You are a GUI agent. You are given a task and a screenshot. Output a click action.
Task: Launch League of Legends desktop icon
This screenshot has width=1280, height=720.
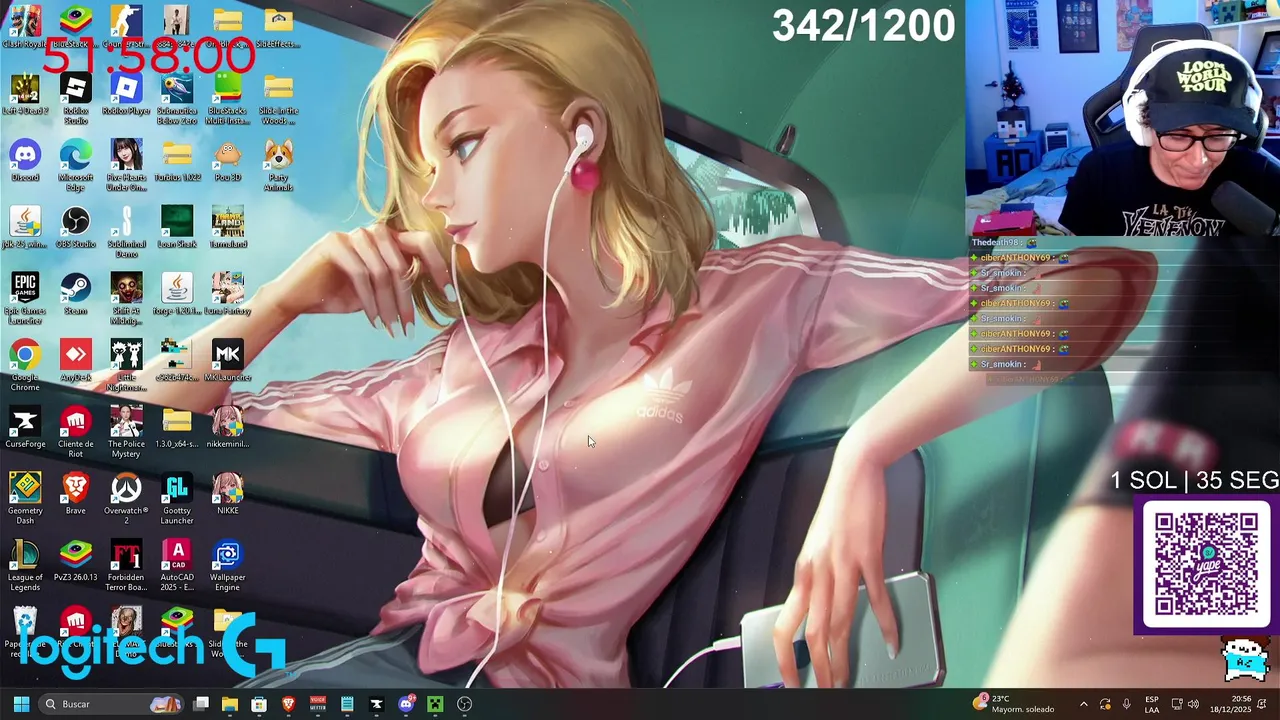(x=25, y=566)
